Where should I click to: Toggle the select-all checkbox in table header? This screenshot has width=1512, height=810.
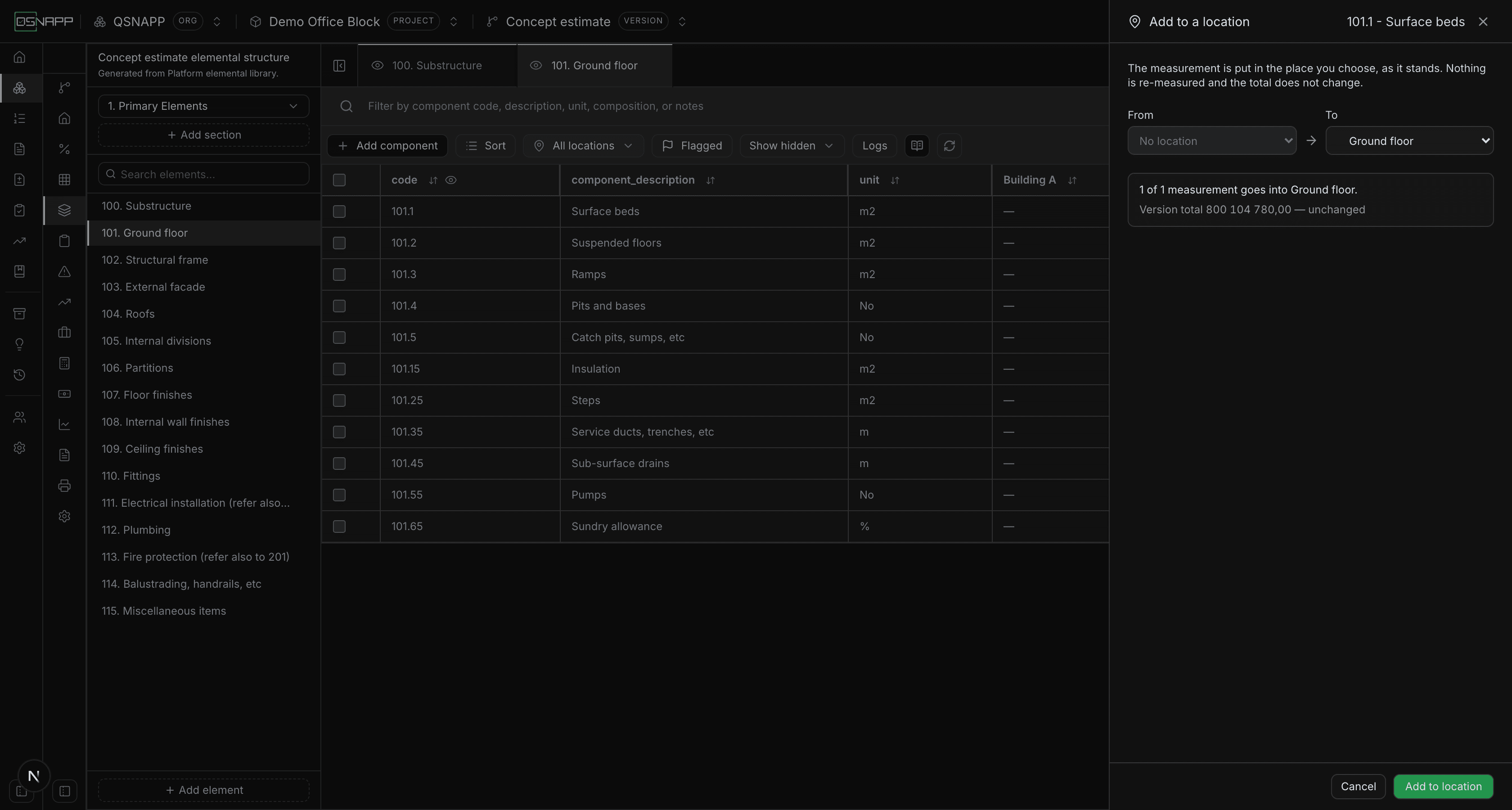[x=339, y=180]
